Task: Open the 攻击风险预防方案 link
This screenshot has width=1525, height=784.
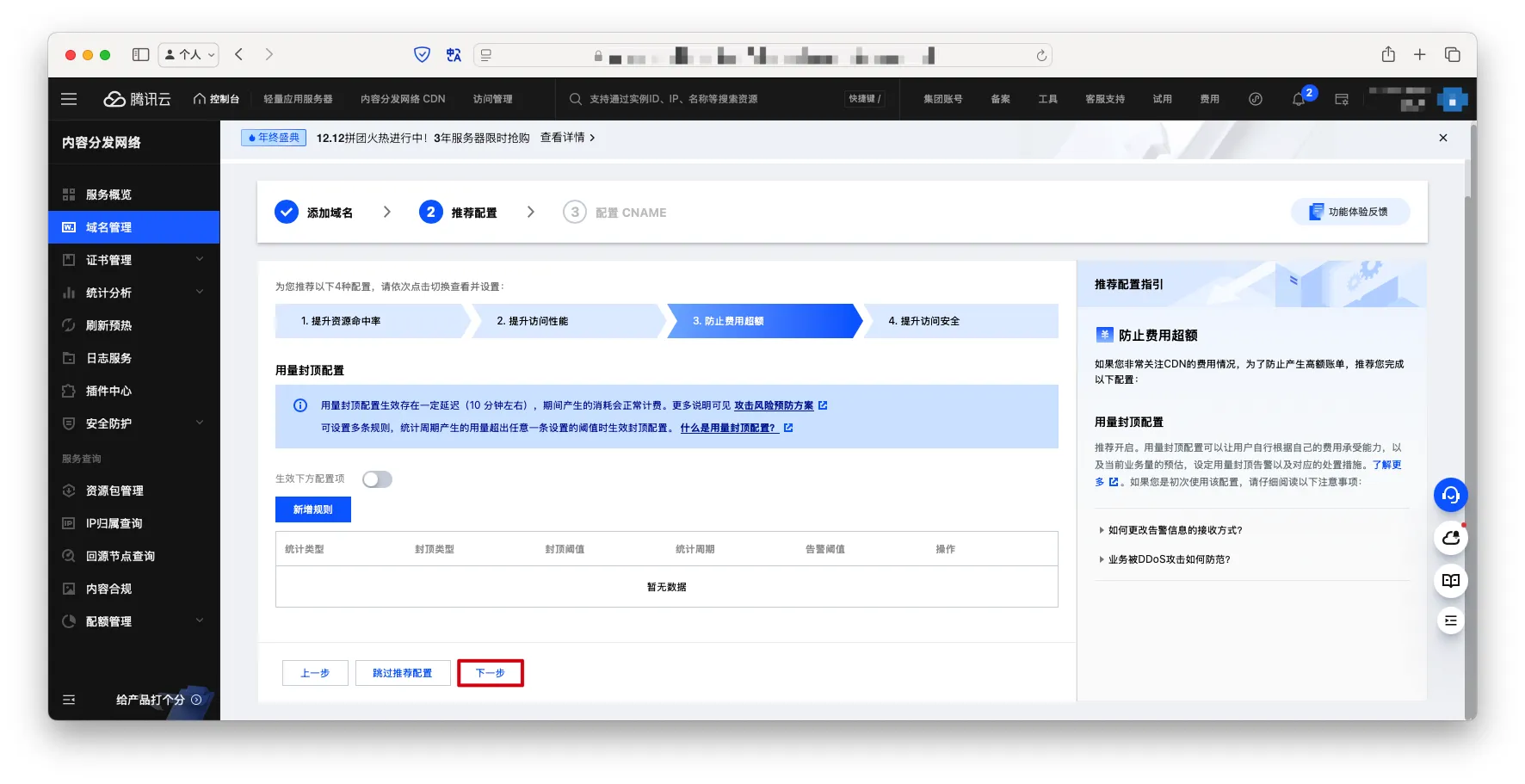Action: (x=773, y=405)
